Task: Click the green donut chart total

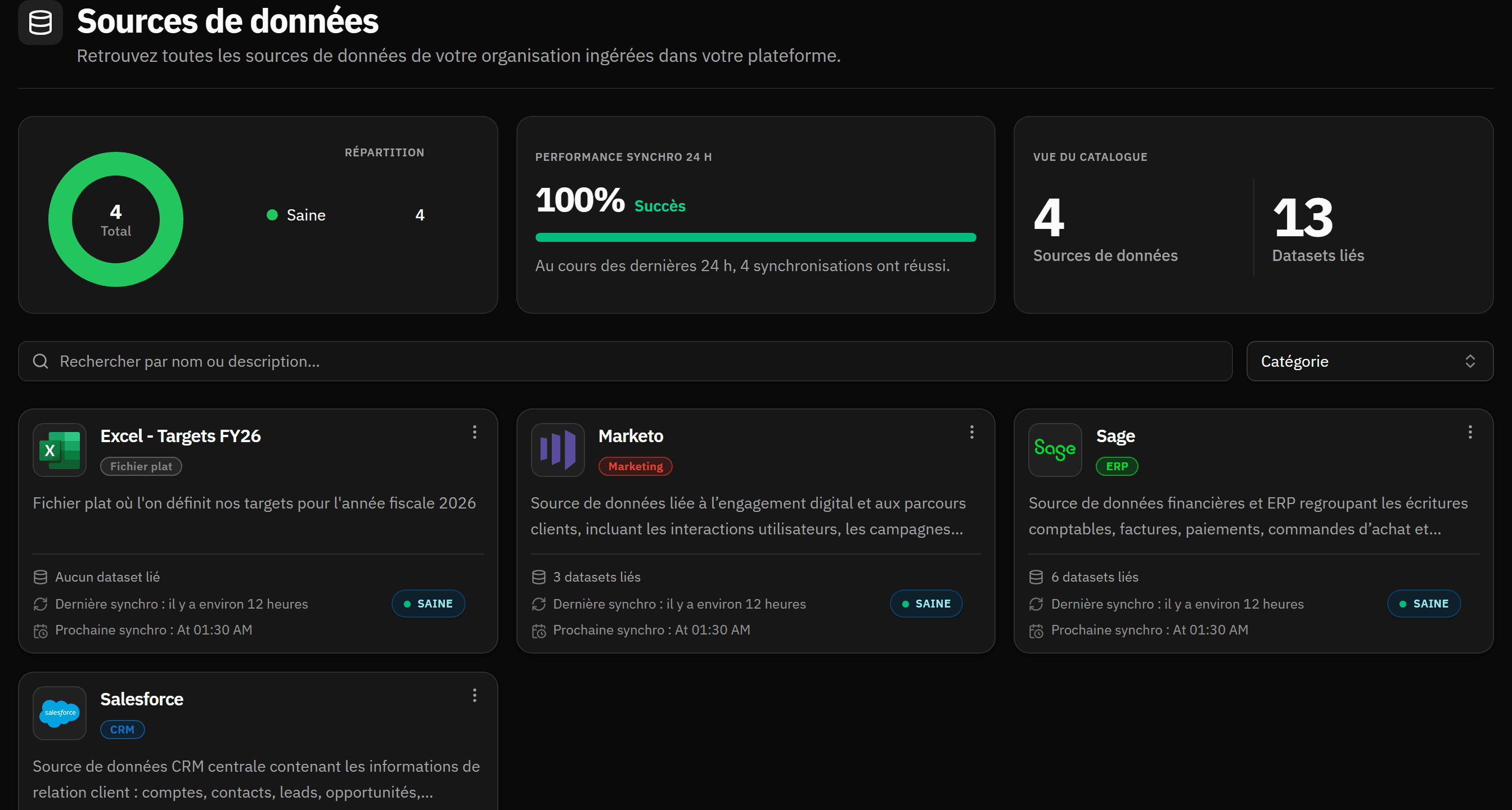Action: click(116, 219)
